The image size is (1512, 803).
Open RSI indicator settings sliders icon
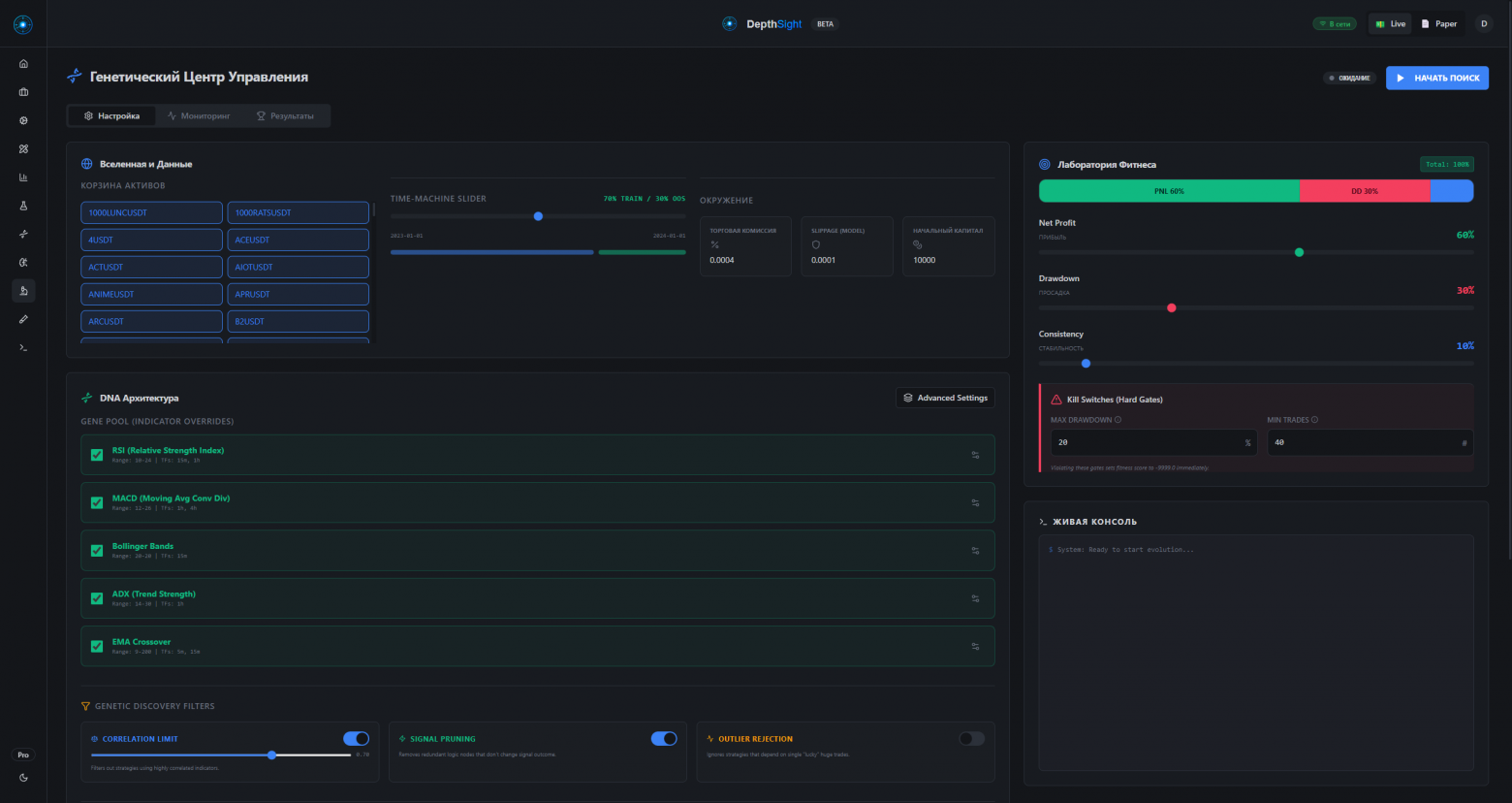pos(975,455)
